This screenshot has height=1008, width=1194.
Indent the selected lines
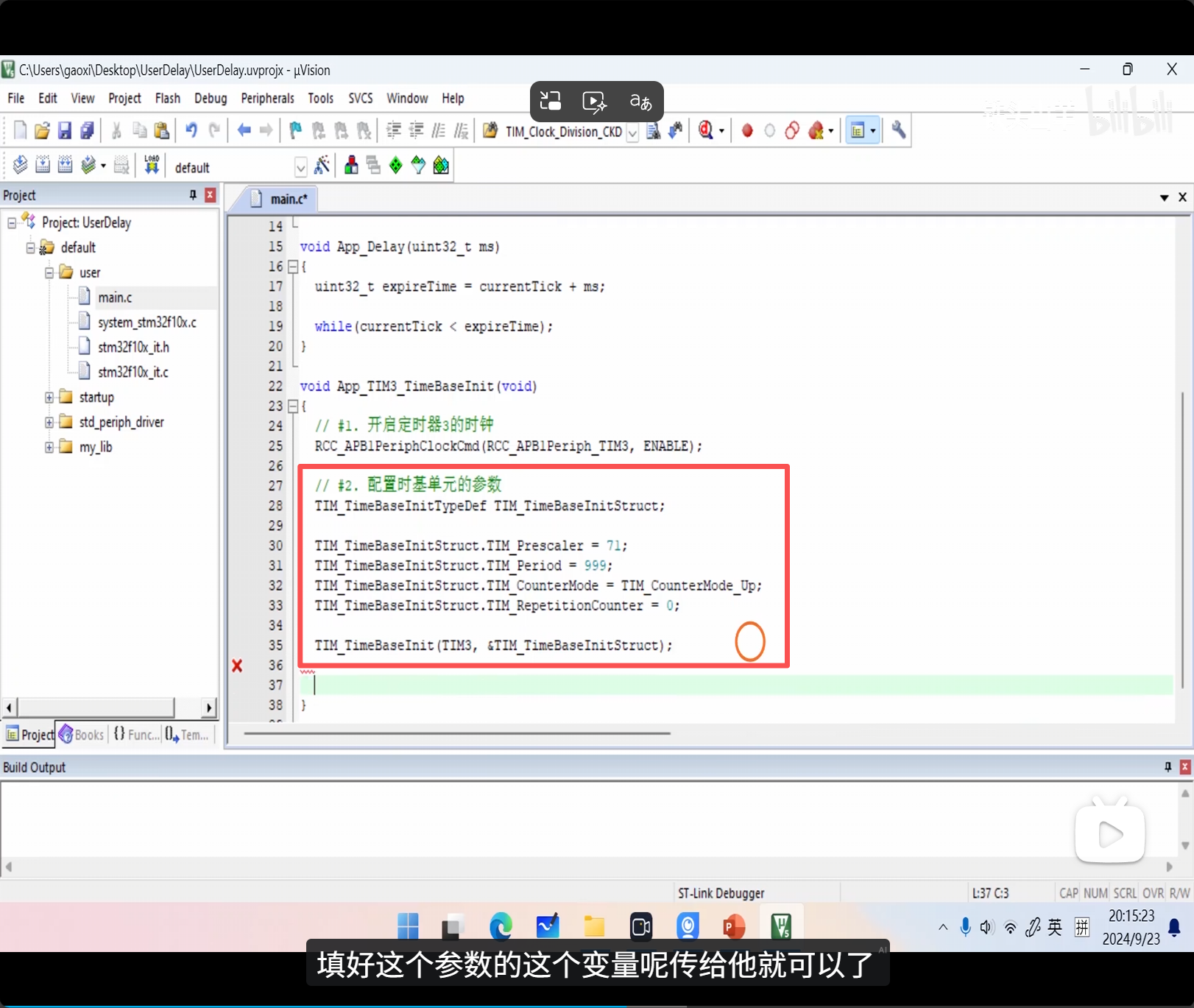pos(394,130)
